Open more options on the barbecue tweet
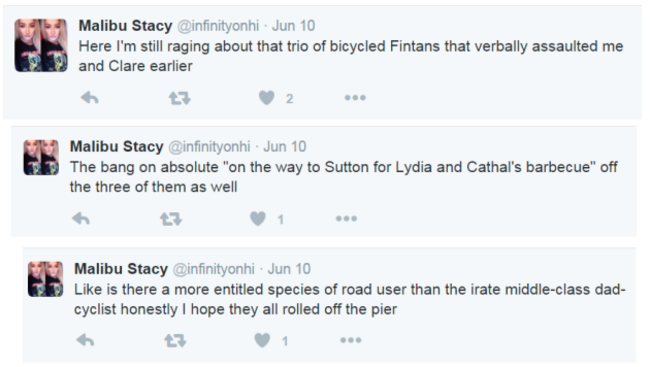The image size is (650, 367). 347,219
